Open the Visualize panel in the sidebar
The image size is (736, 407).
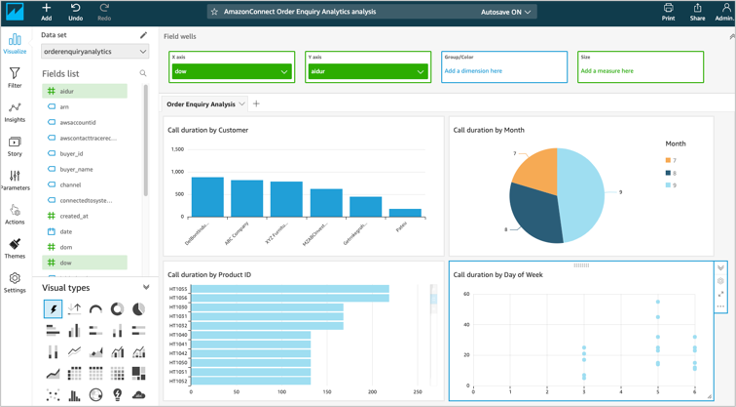15,43
